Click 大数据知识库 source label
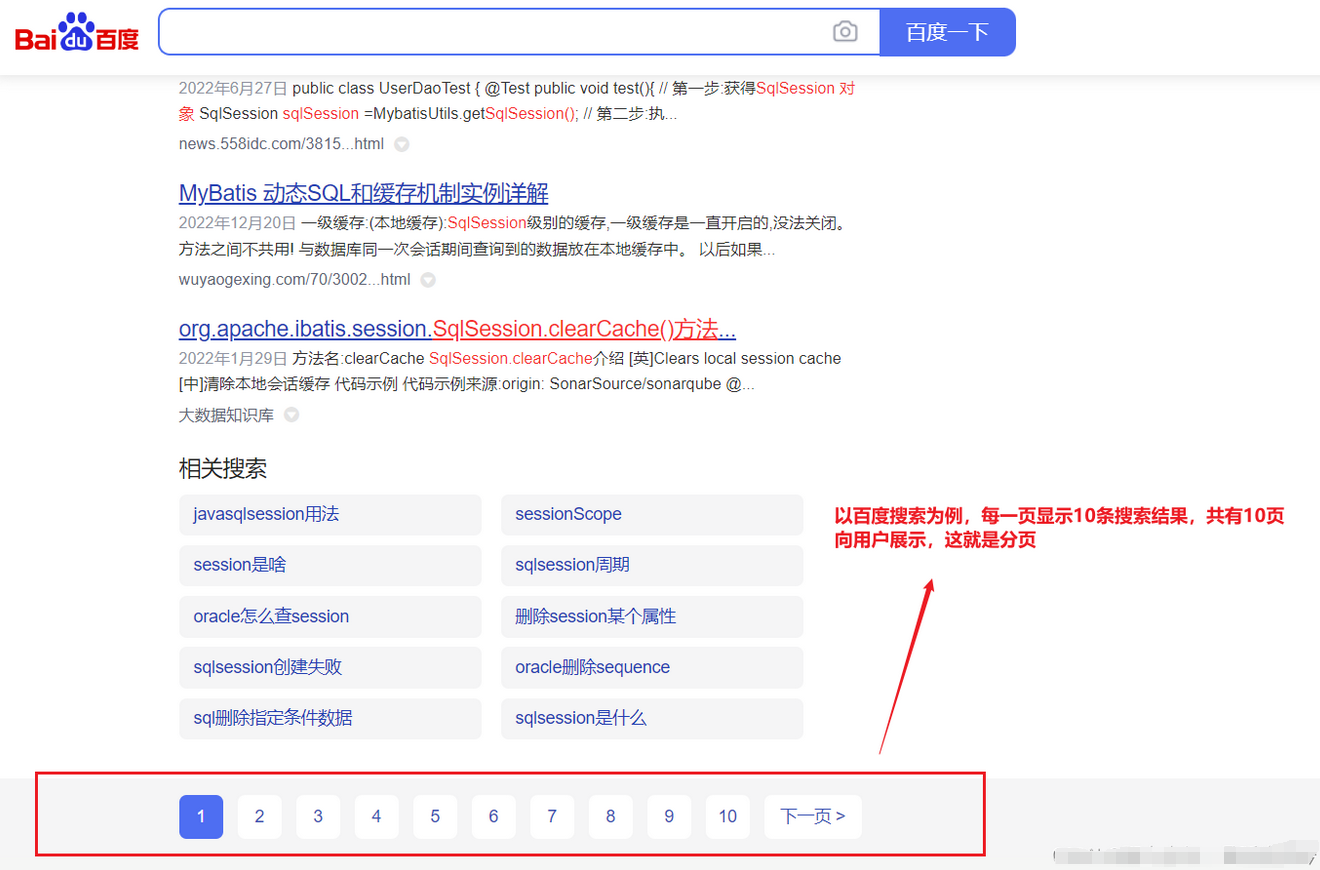The width and height of the screenshot is (1320, 870). 226,415
